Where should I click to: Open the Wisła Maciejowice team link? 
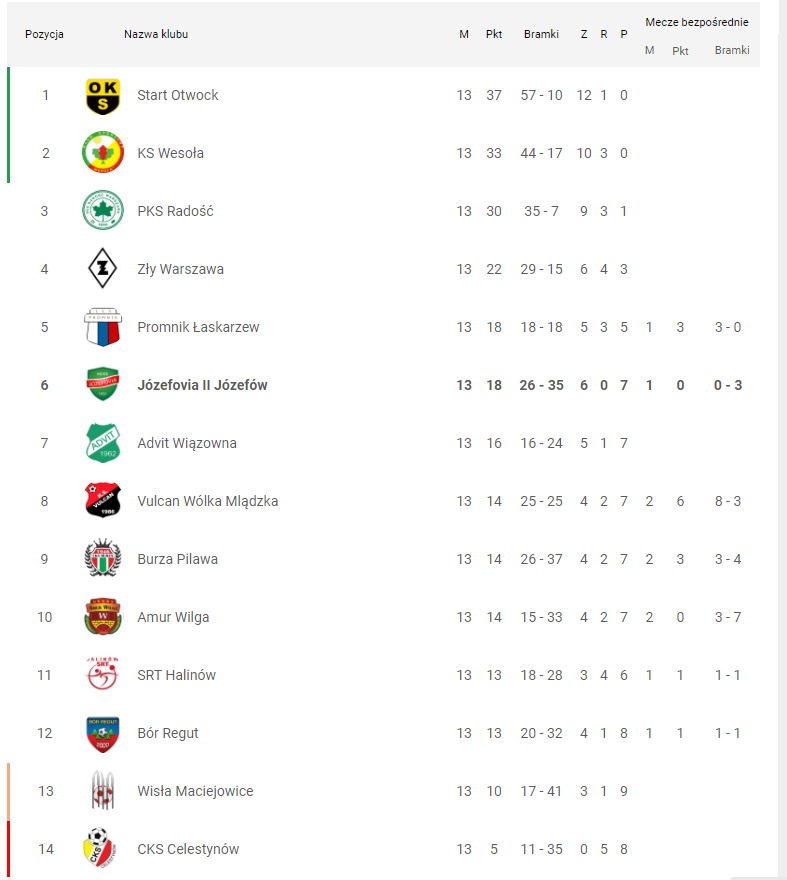coord(195,792)
